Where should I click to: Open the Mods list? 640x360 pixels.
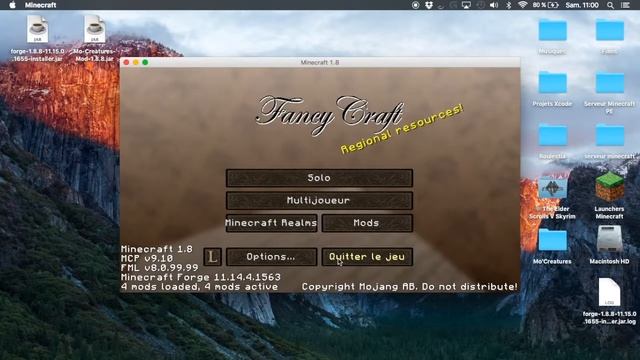pos(367,223)
